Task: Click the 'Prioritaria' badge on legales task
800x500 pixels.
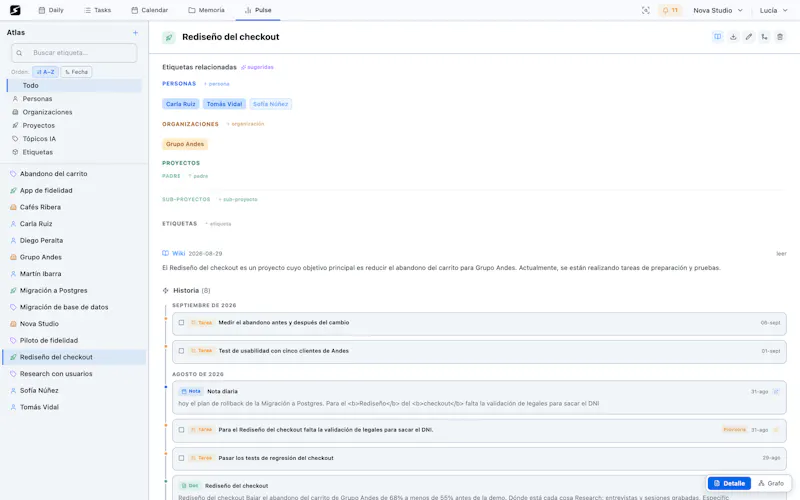Action: point(734,430)
